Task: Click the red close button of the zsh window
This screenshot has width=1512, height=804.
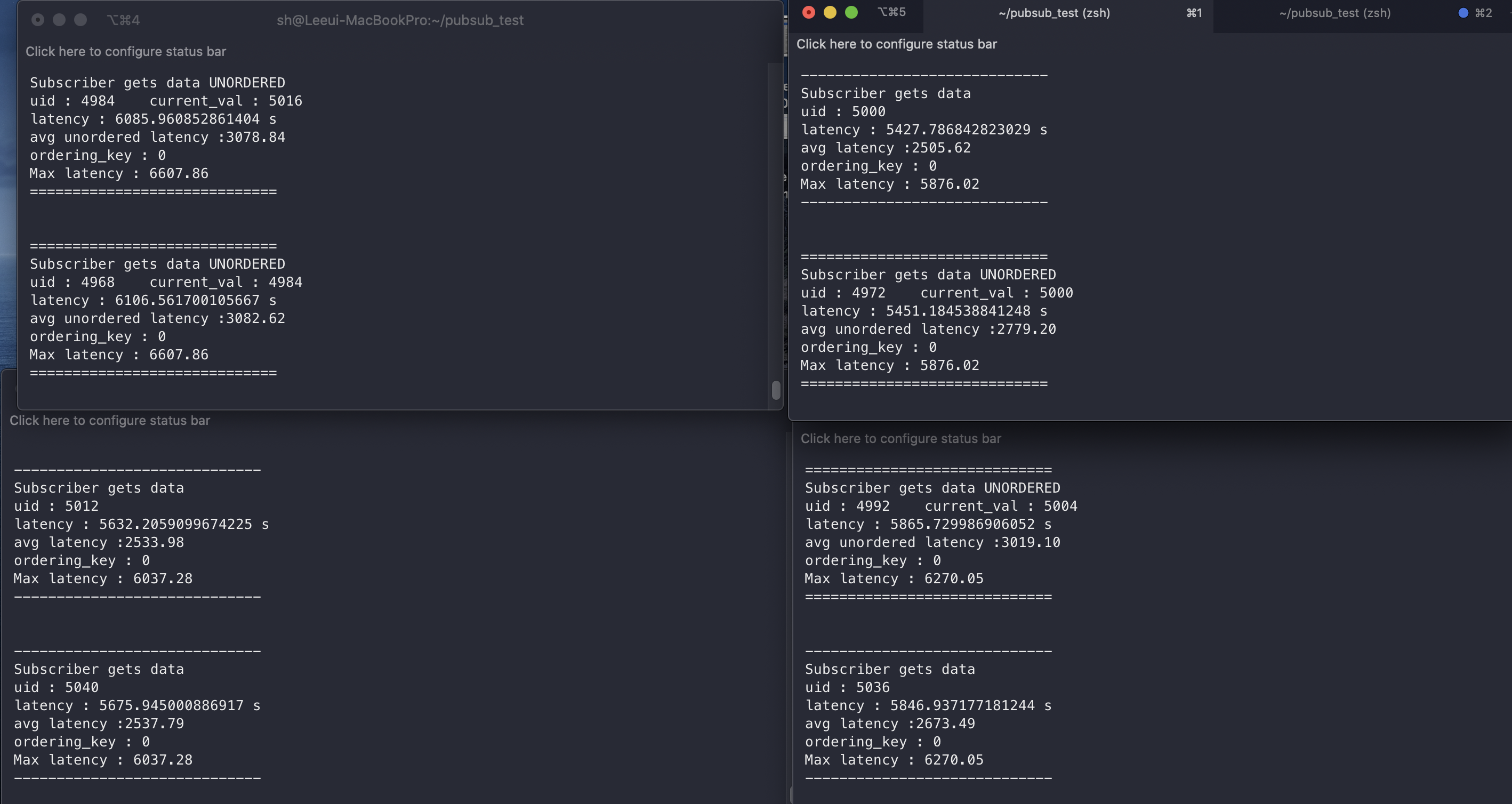Action: click(x=808, y=12)
